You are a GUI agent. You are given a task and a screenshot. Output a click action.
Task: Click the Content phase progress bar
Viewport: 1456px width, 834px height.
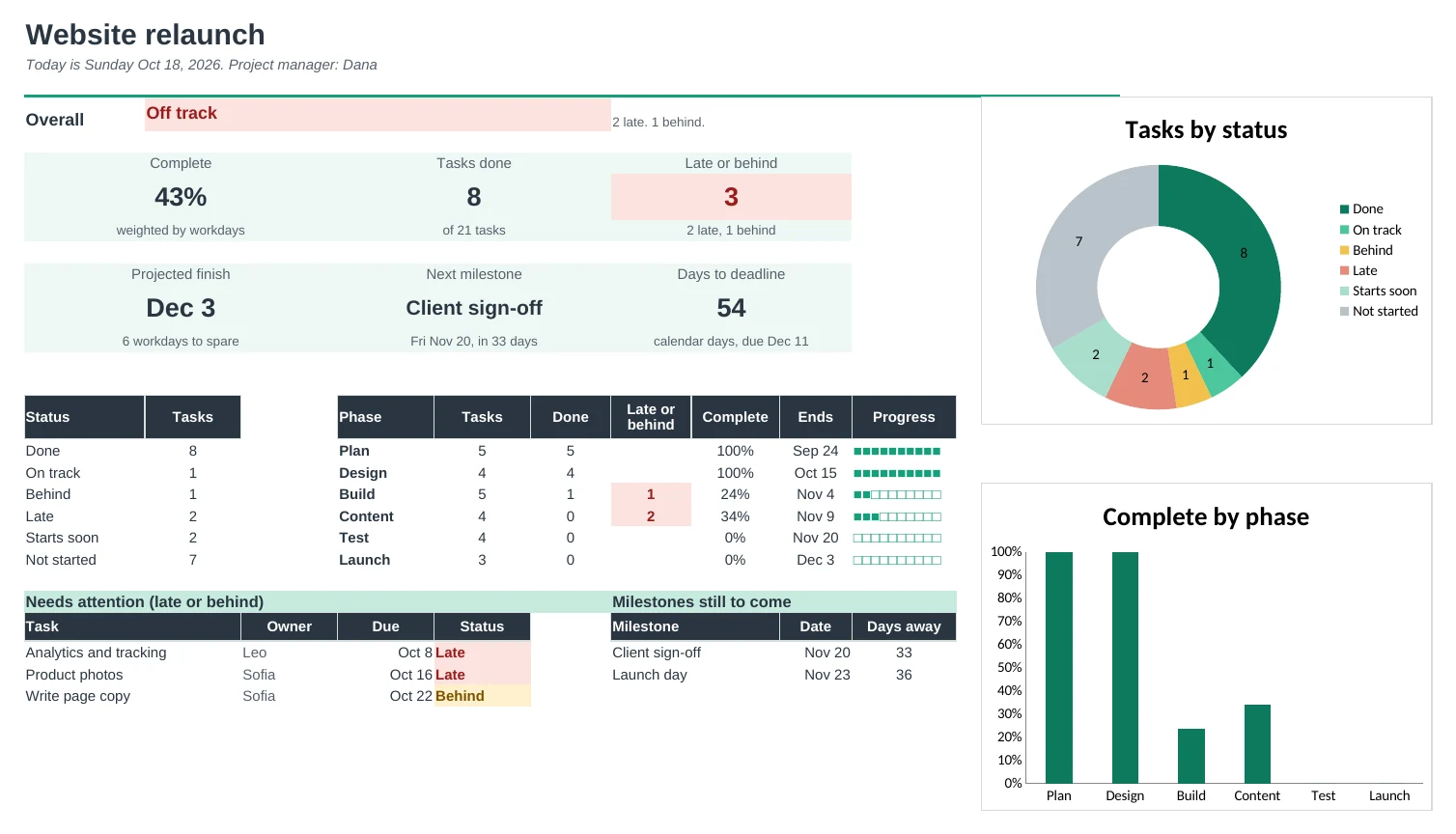pos(897,516)
